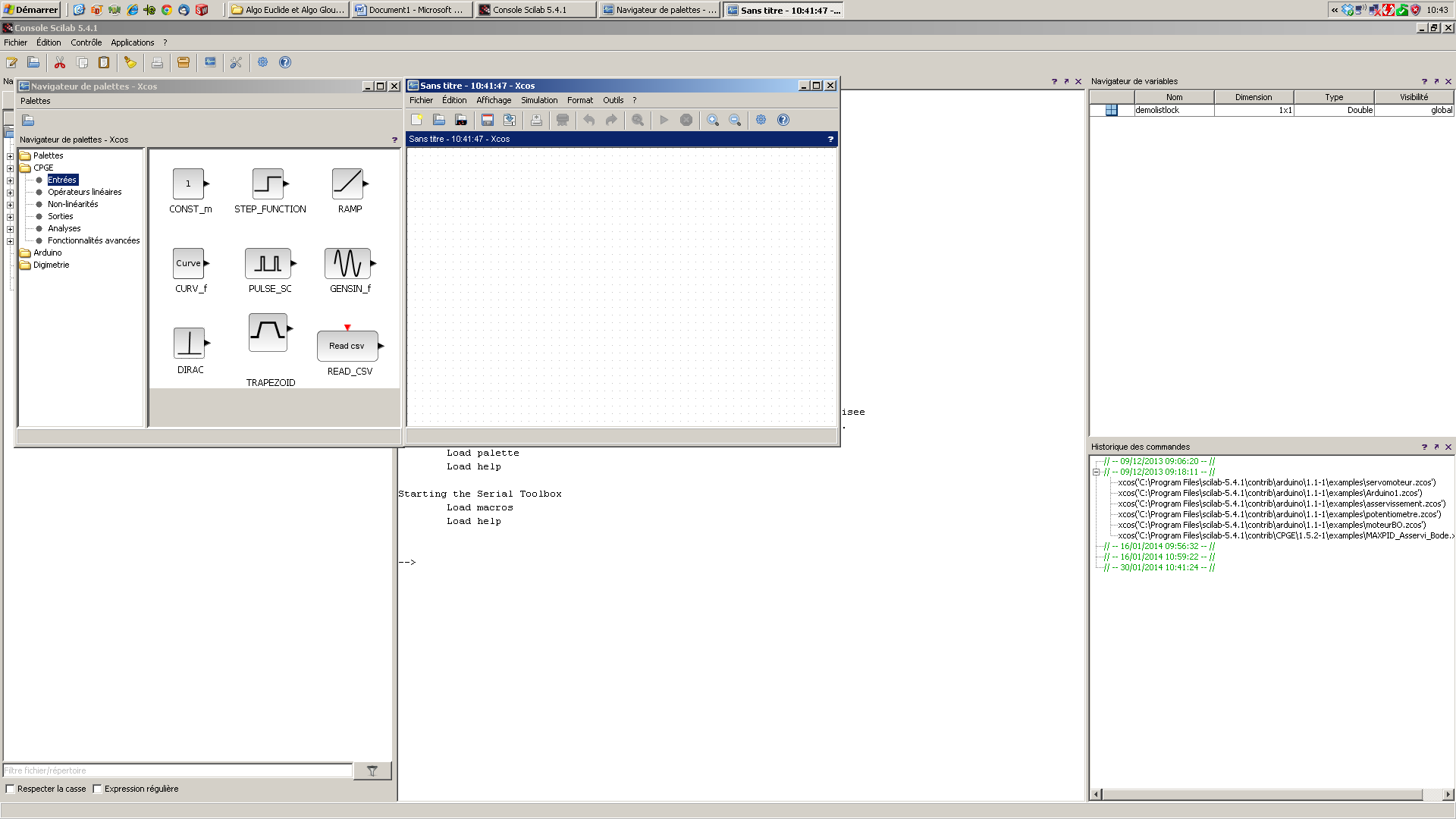1456x819 pixels.
Task: Click the cut scissors icon in Scilab toolbar
Action: tap(60, 62)
